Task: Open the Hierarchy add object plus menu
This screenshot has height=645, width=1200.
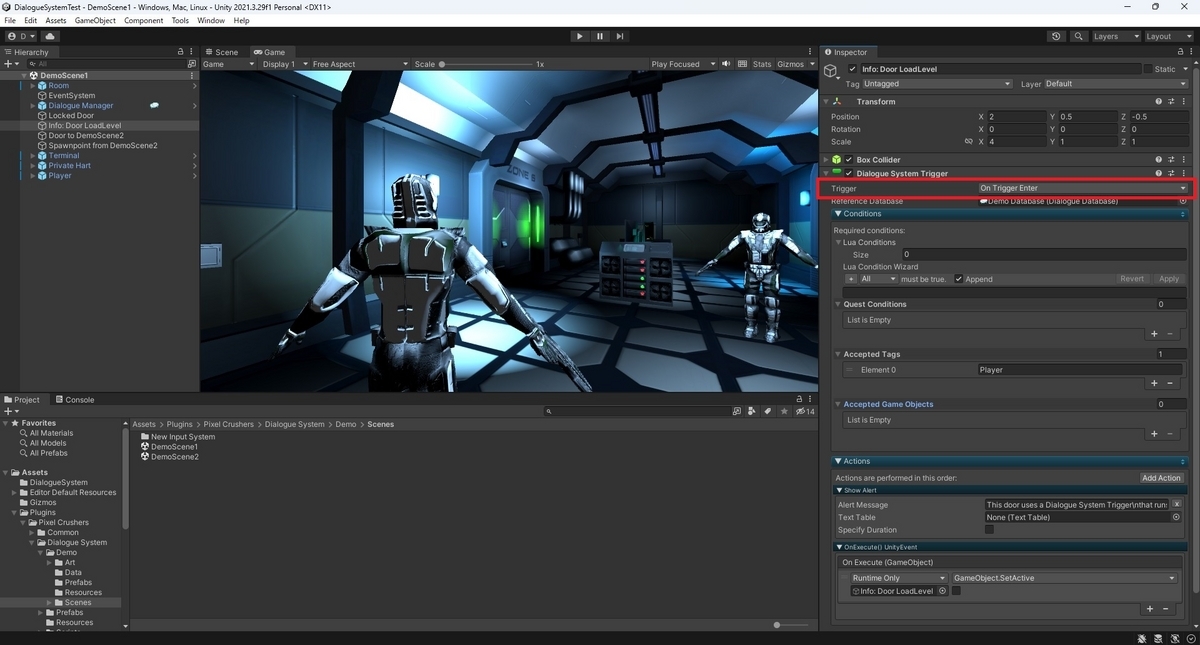Action: tap(11, 64)
